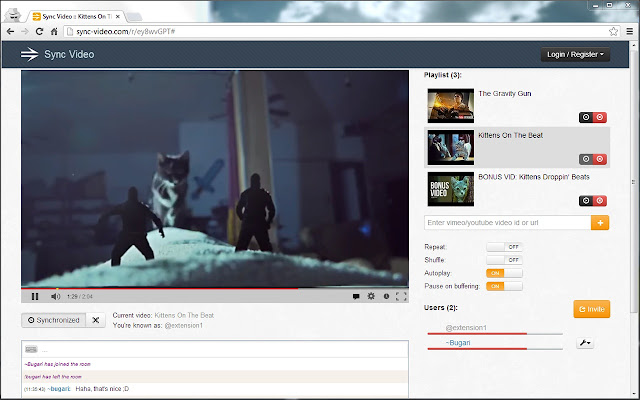Image resolution: width=640 pixels, height=400 pixels.
Task: Open Chrome menu hamburger icon
Action: [x=630, y=31]
